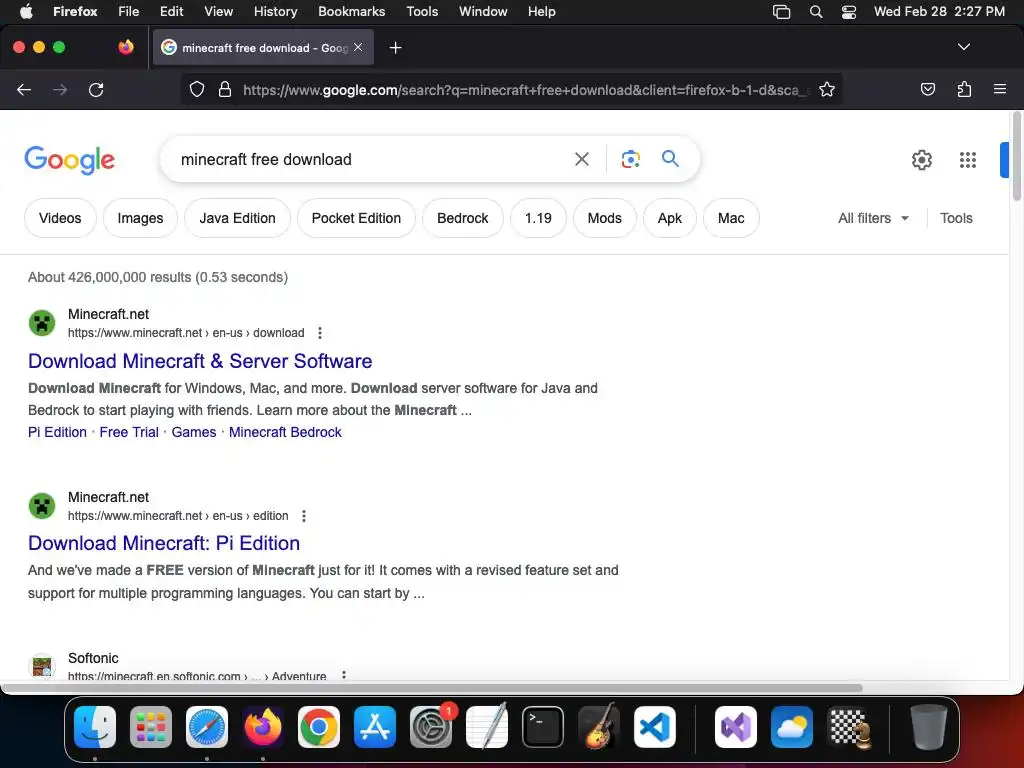
Task: Click into the Google search input field
Action: click(x=372, y=159)
